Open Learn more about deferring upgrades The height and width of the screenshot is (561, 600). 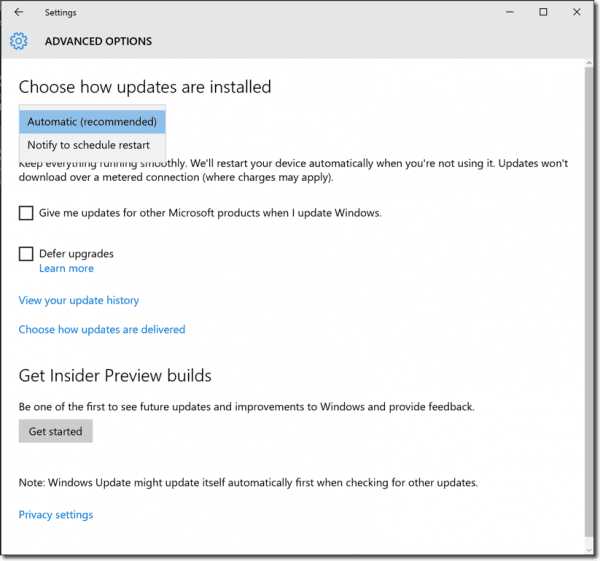point(66,268)
